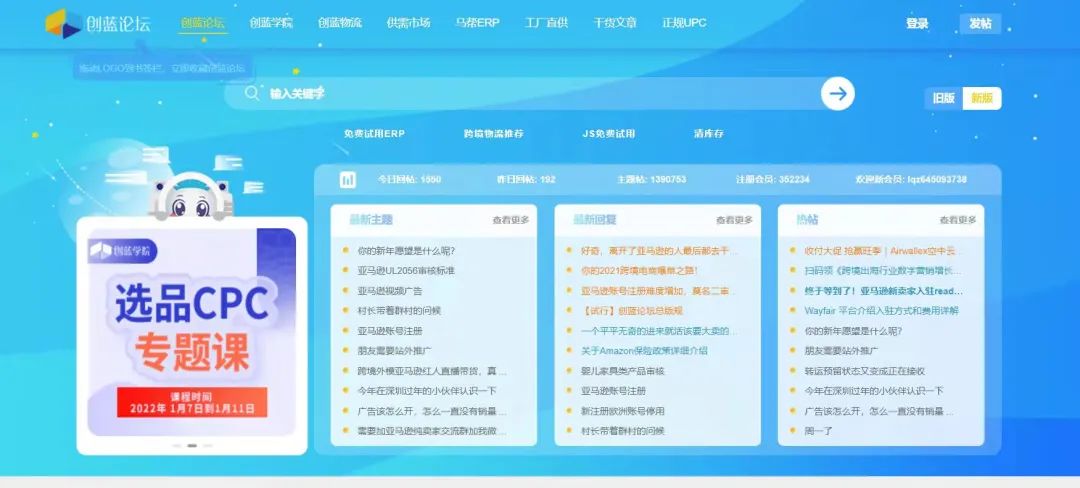Click the 主题帖 1390753 statistic
The height and width of the screenshot is (488, 1080).
tap(651, 180)
